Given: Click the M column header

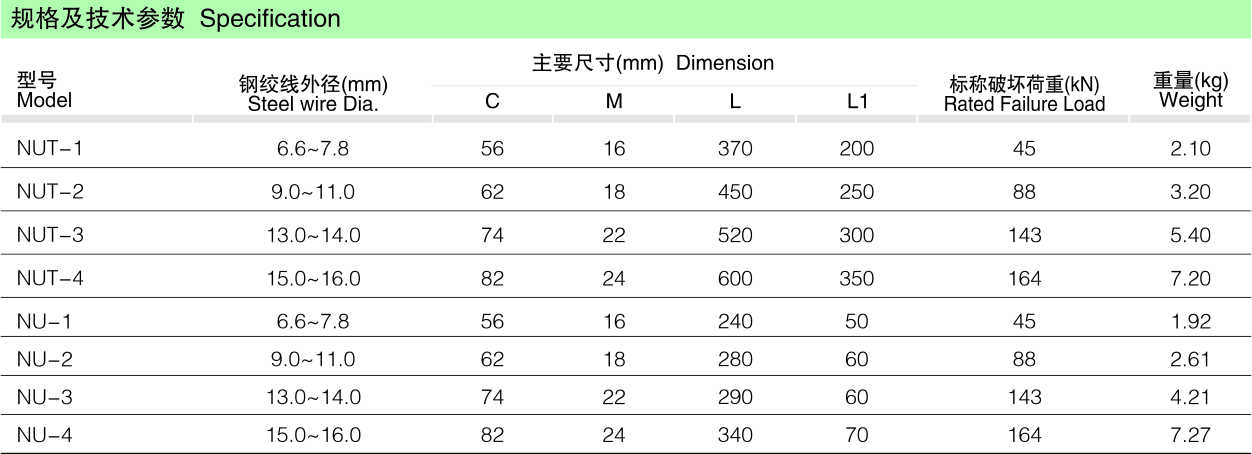Looking at the screenshot, I should pos(614,101).
